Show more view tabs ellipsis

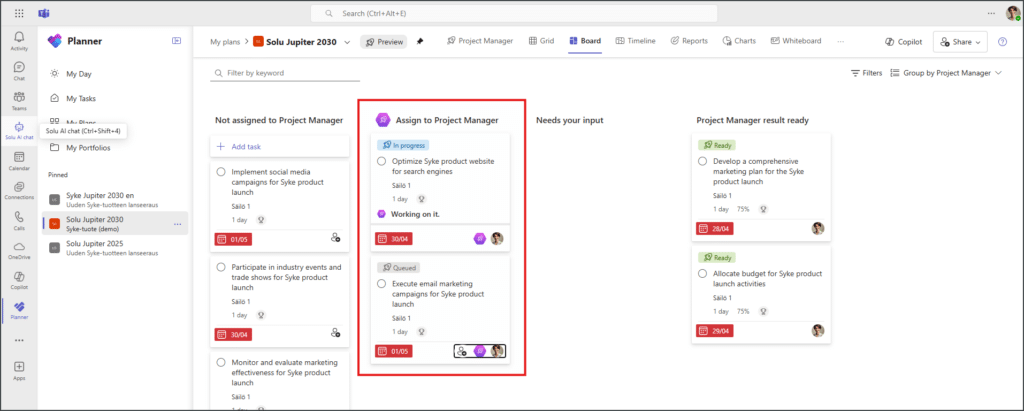pos(840,41)
